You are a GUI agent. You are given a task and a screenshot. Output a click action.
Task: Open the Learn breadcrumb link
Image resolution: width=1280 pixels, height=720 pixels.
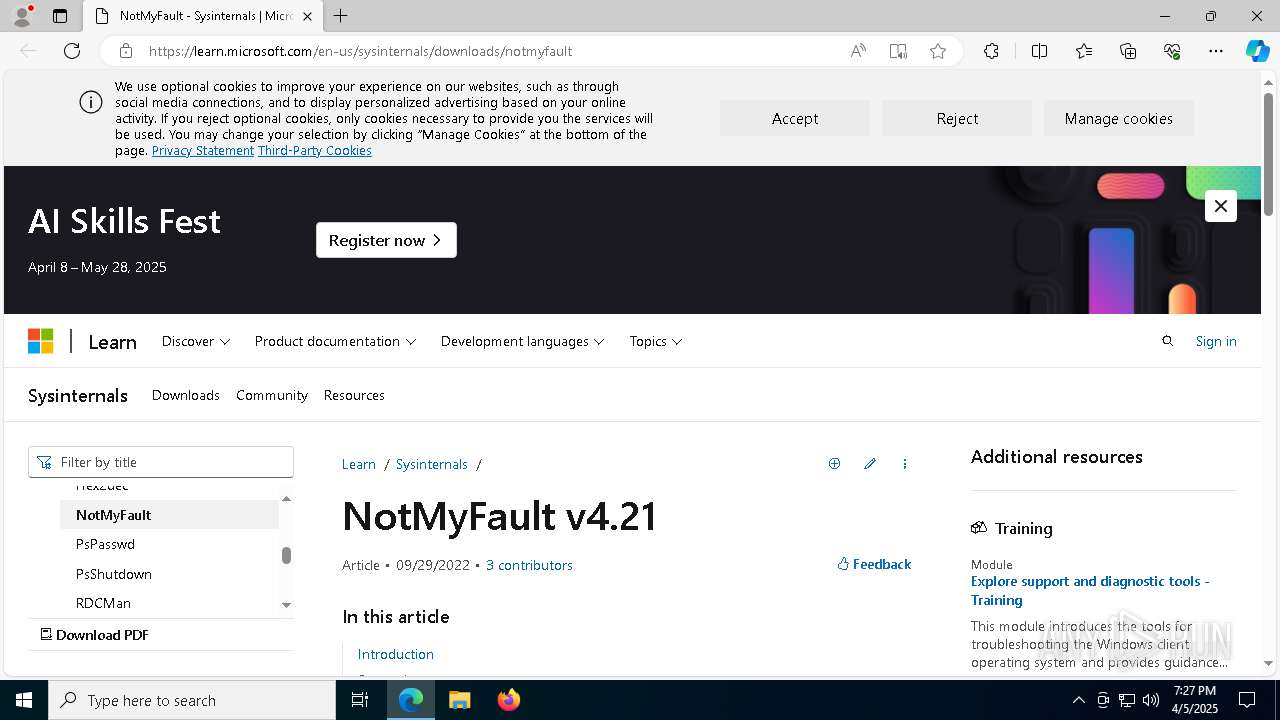(359, 464)
